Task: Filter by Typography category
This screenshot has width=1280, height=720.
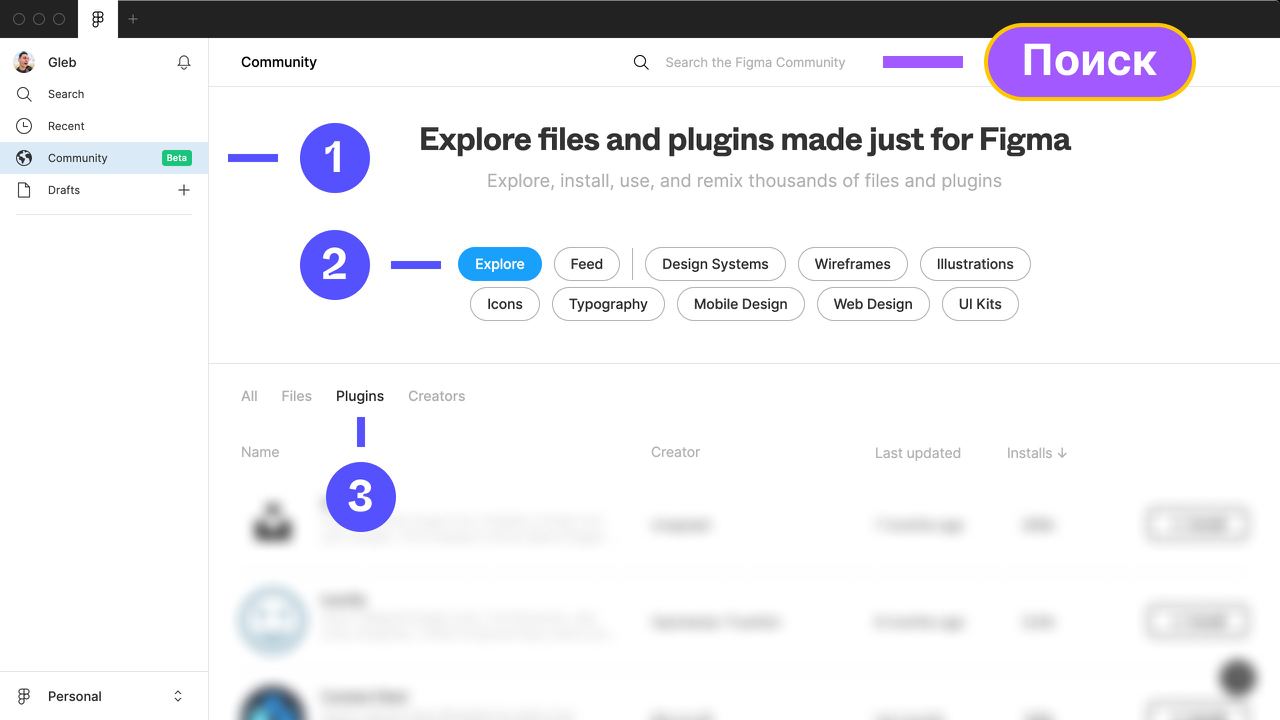Action: (608, 304)
